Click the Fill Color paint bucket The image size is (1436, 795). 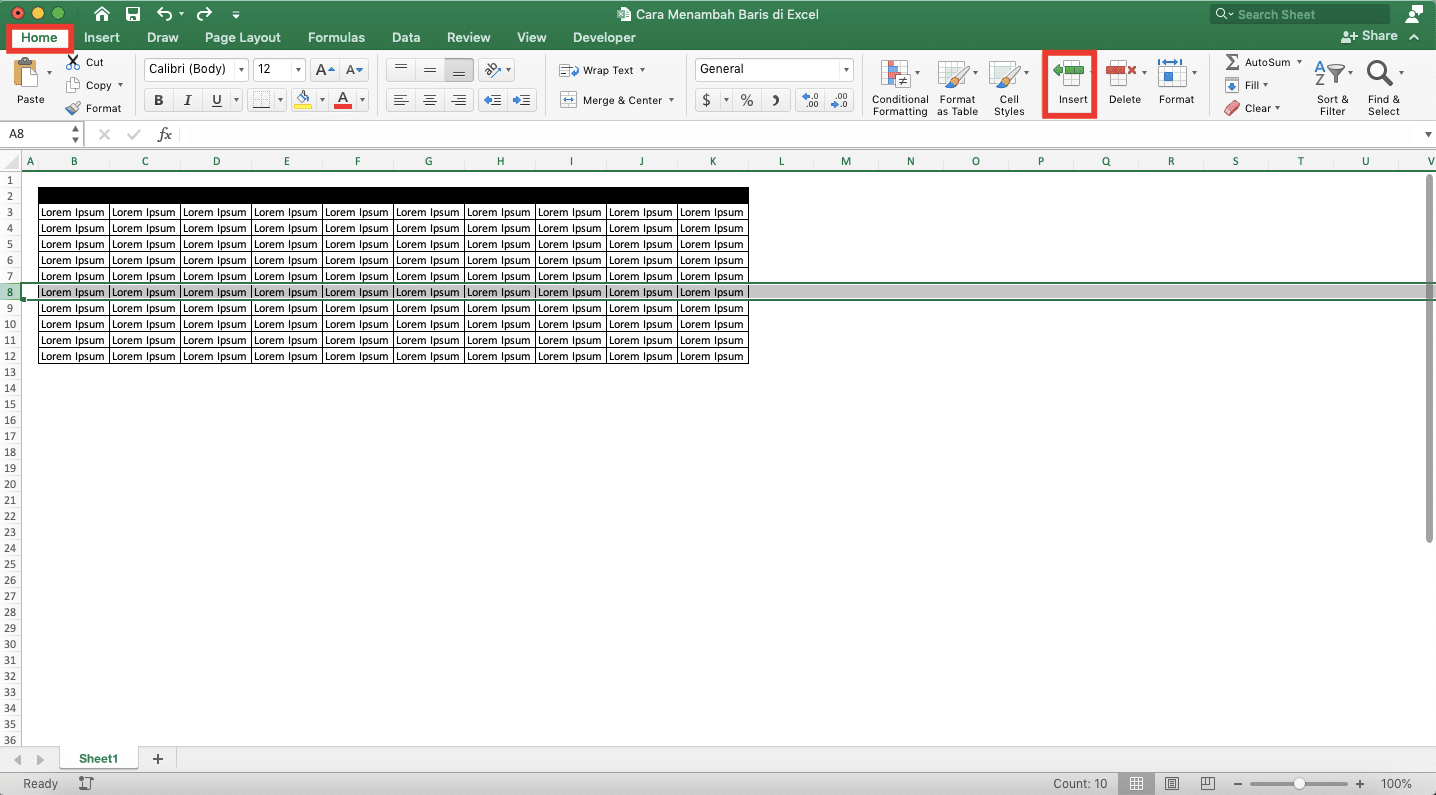pyautogui.click(x=303, y=100)
